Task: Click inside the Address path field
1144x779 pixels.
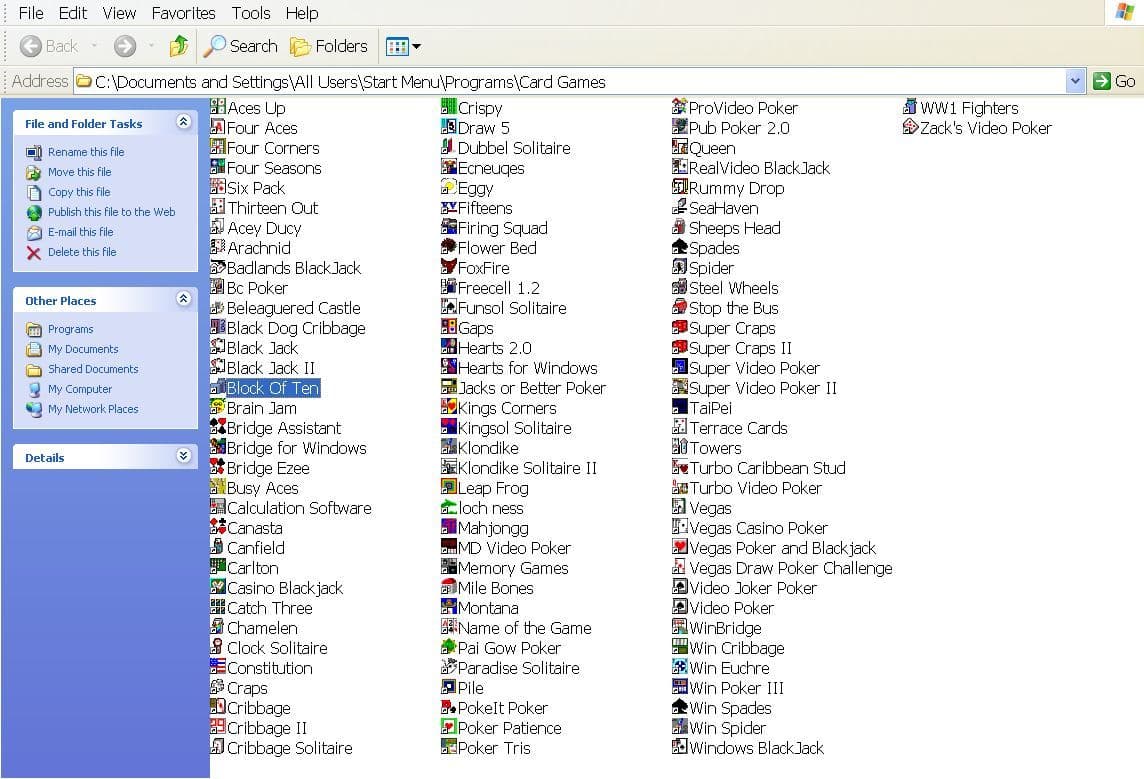Action: (x=569, y=81)
